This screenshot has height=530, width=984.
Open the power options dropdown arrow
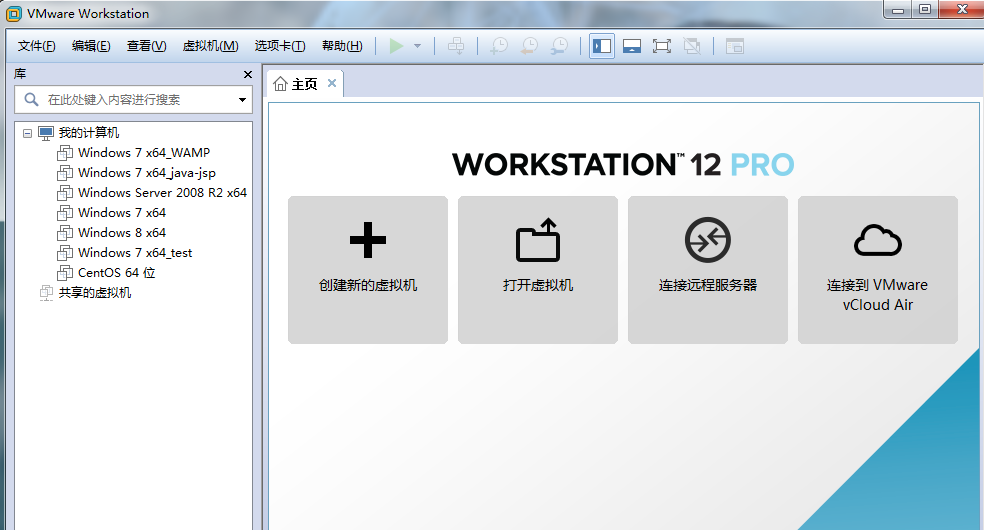(x=417, y=46)
